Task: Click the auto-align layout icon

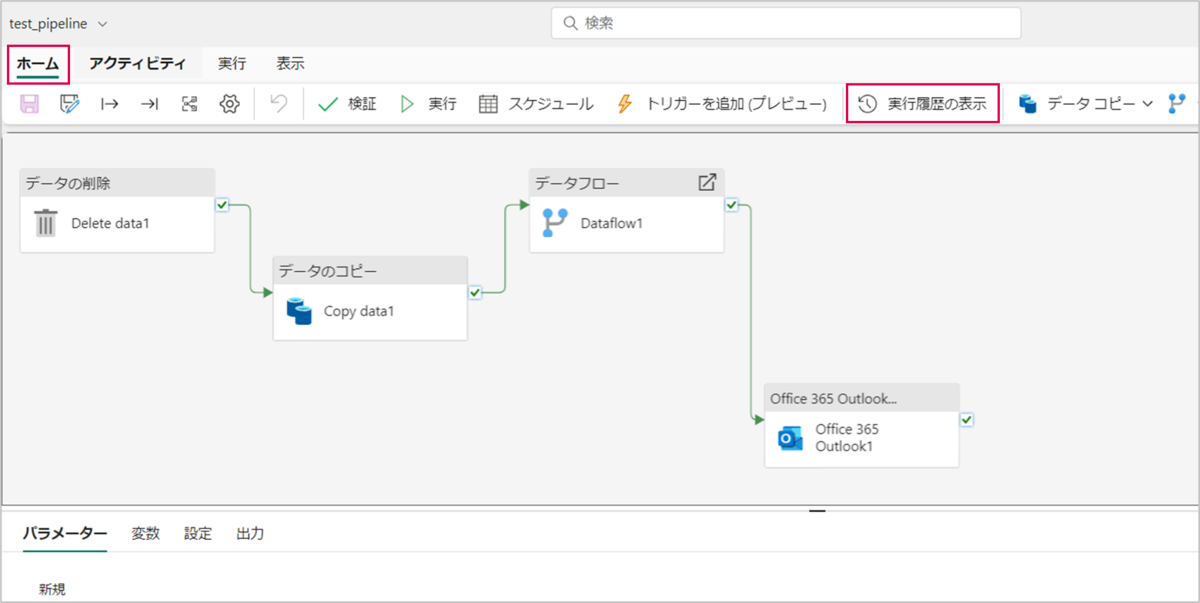Action: (x=189, y=104)
